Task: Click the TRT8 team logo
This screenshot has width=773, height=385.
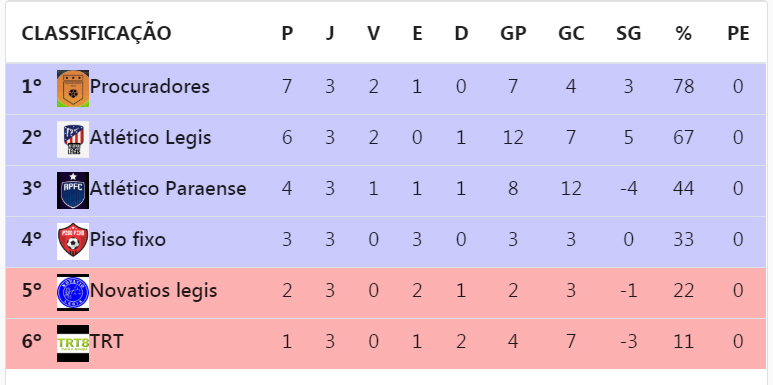Action: pos(73,343)
